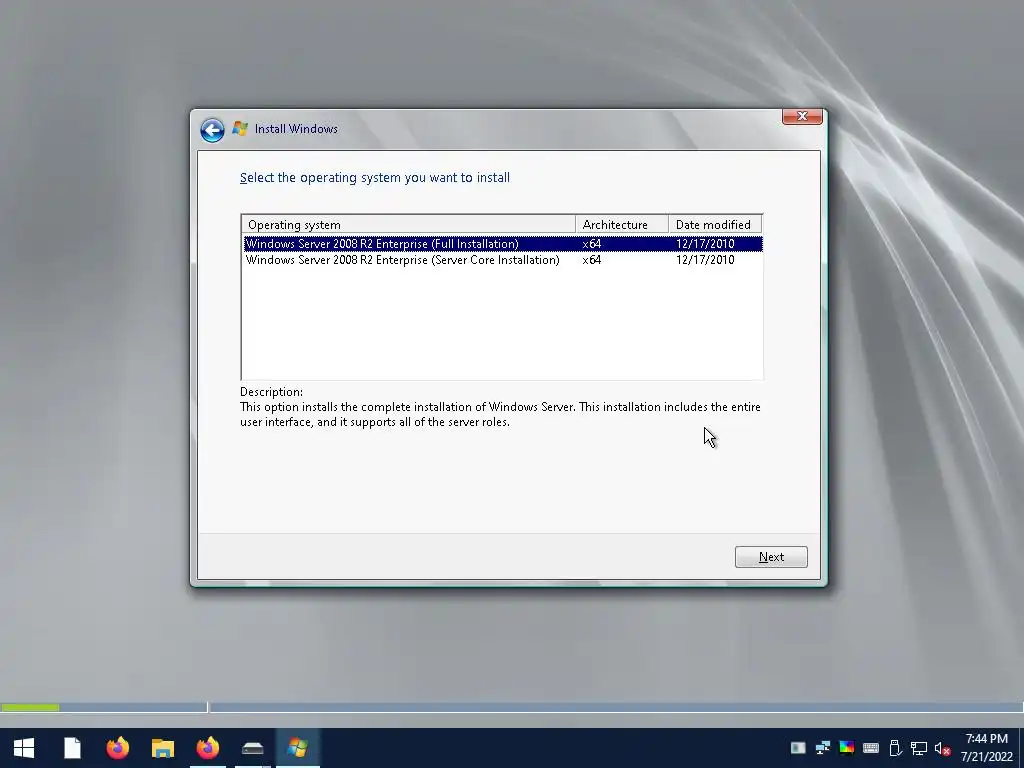Click 12/17/2010 date in Full Installation row
The image size is (1024, 768).
coord(705,244)
